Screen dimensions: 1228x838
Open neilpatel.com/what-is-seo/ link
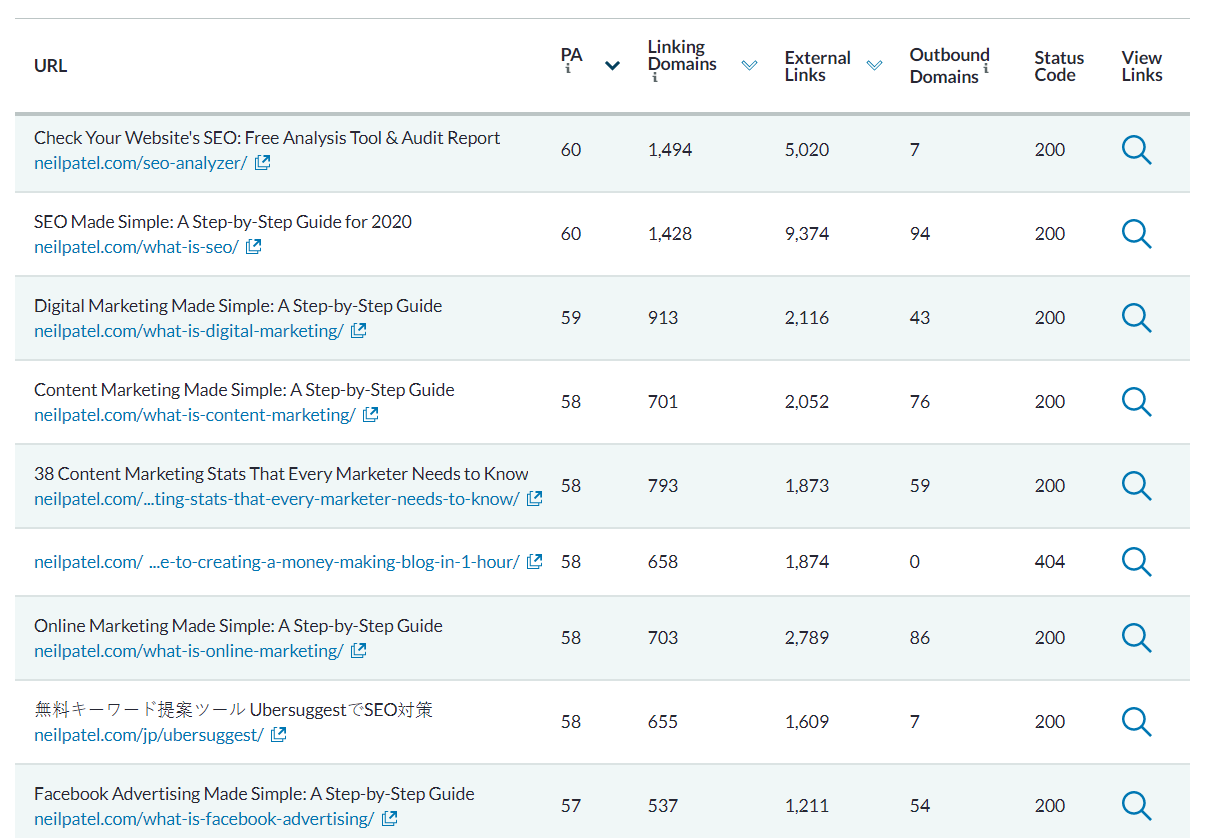[136, 247]
